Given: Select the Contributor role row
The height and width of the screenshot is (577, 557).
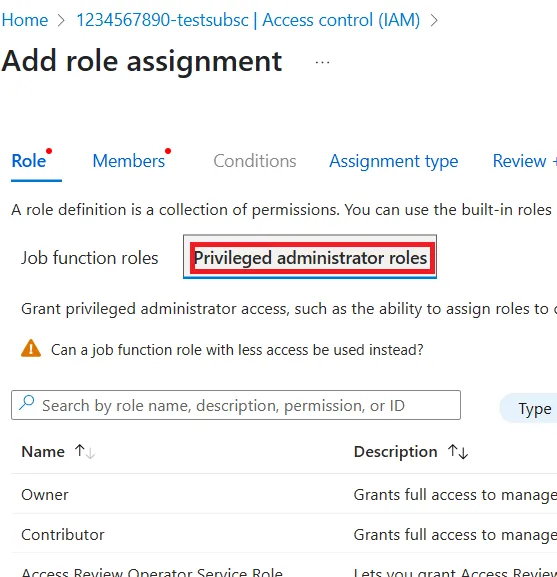Looking at the screenshot, I should pyautogui.click(x=284, y=534).
